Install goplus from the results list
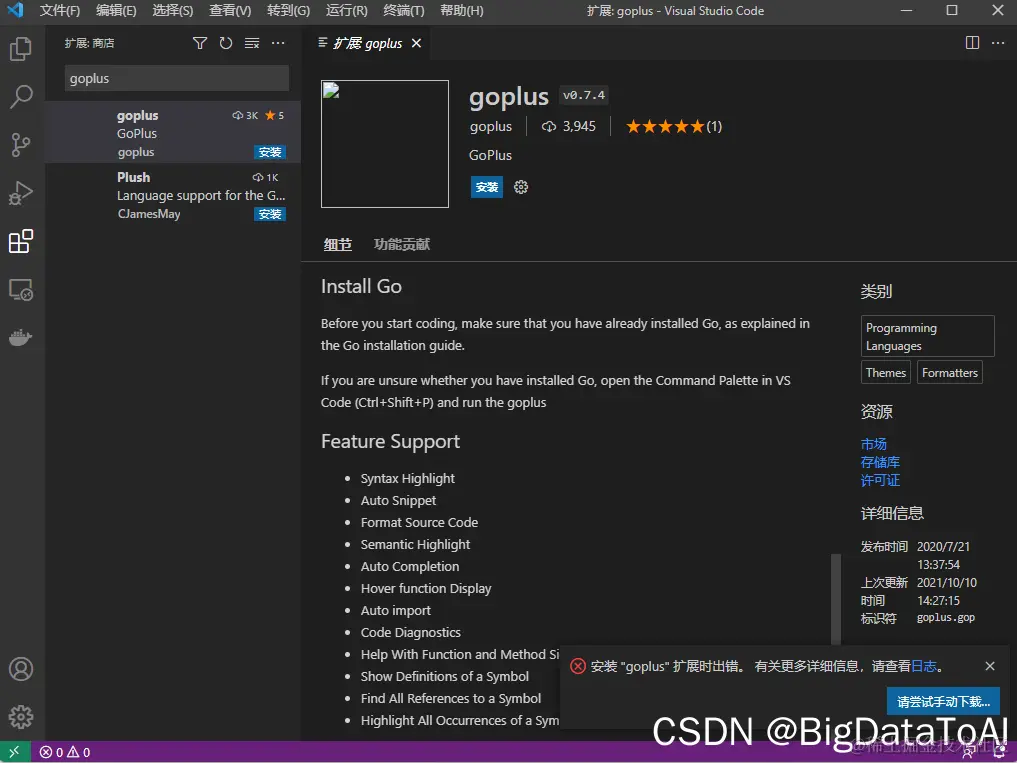1017x763 pixels. coord(270,152)
